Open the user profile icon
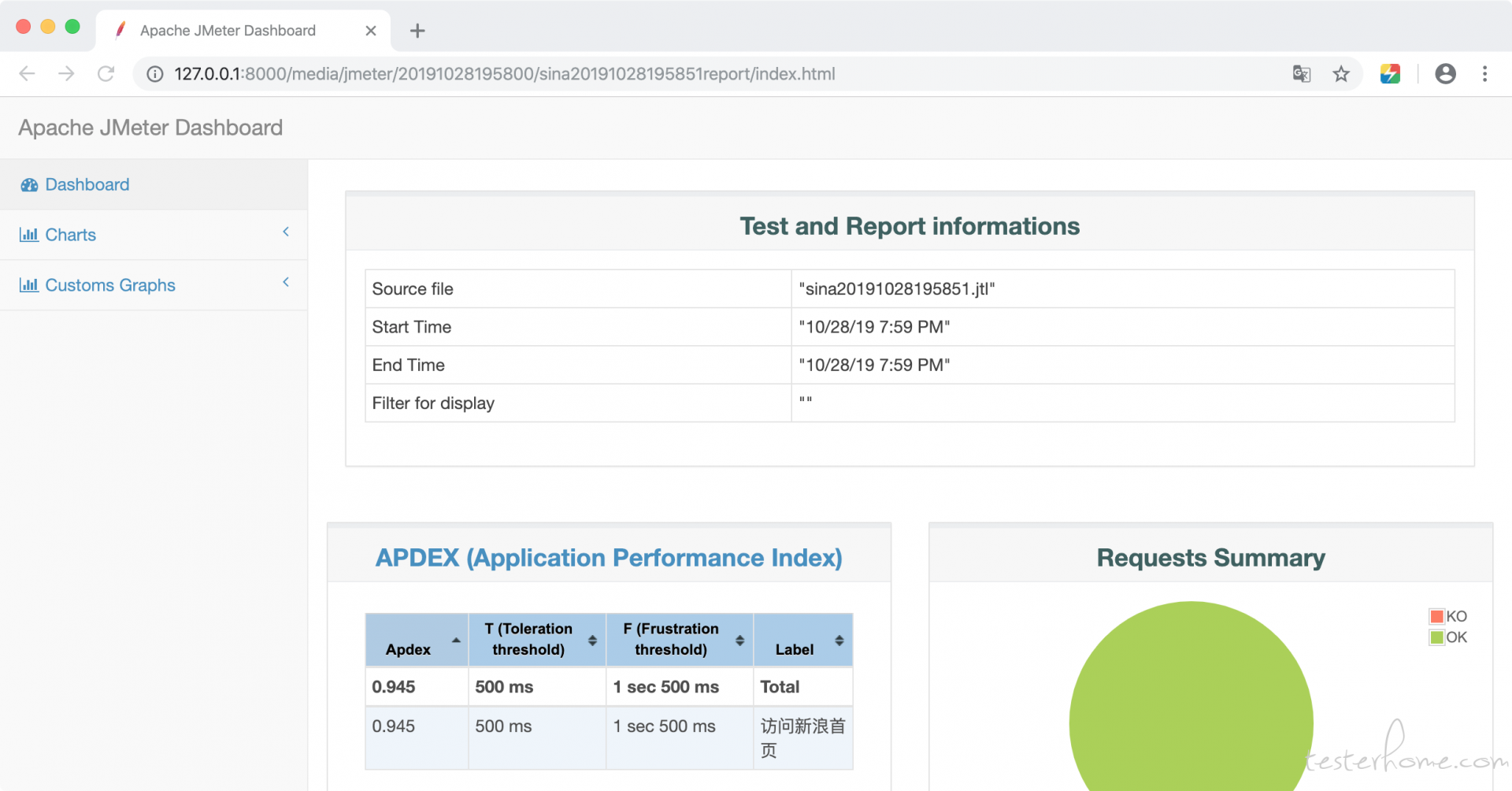Screen dimensions: 1512x791 point(1445,74)
